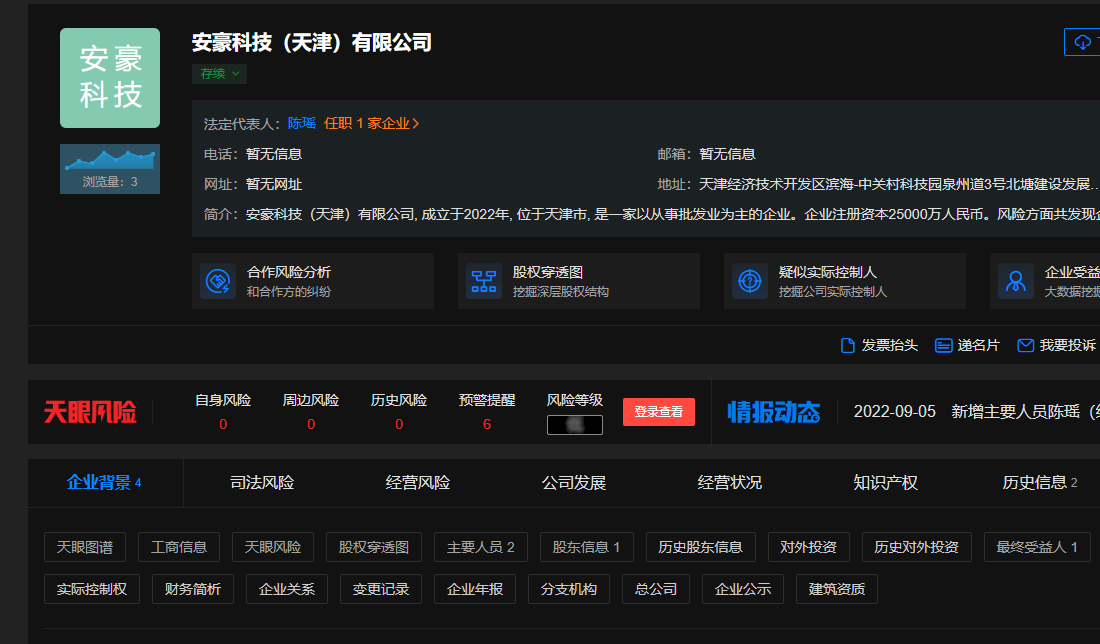Screen dimensions: 1100x644
Task: Select the 实际控制权 tag
Action: click(x=92, y=589)
